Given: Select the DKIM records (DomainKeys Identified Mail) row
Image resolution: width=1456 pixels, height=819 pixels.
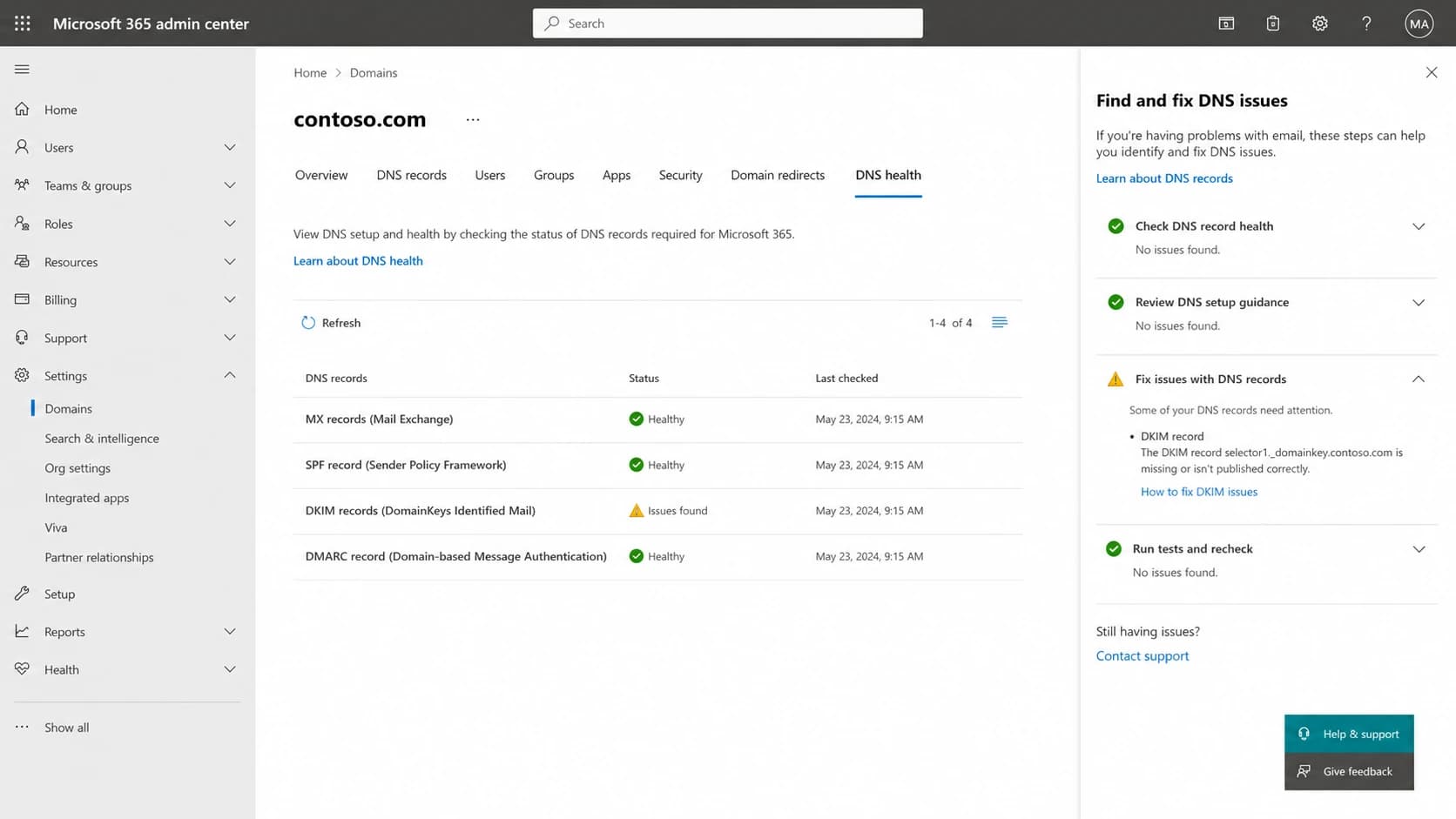Looking at the screenshot, I should (x=657, y=511).
